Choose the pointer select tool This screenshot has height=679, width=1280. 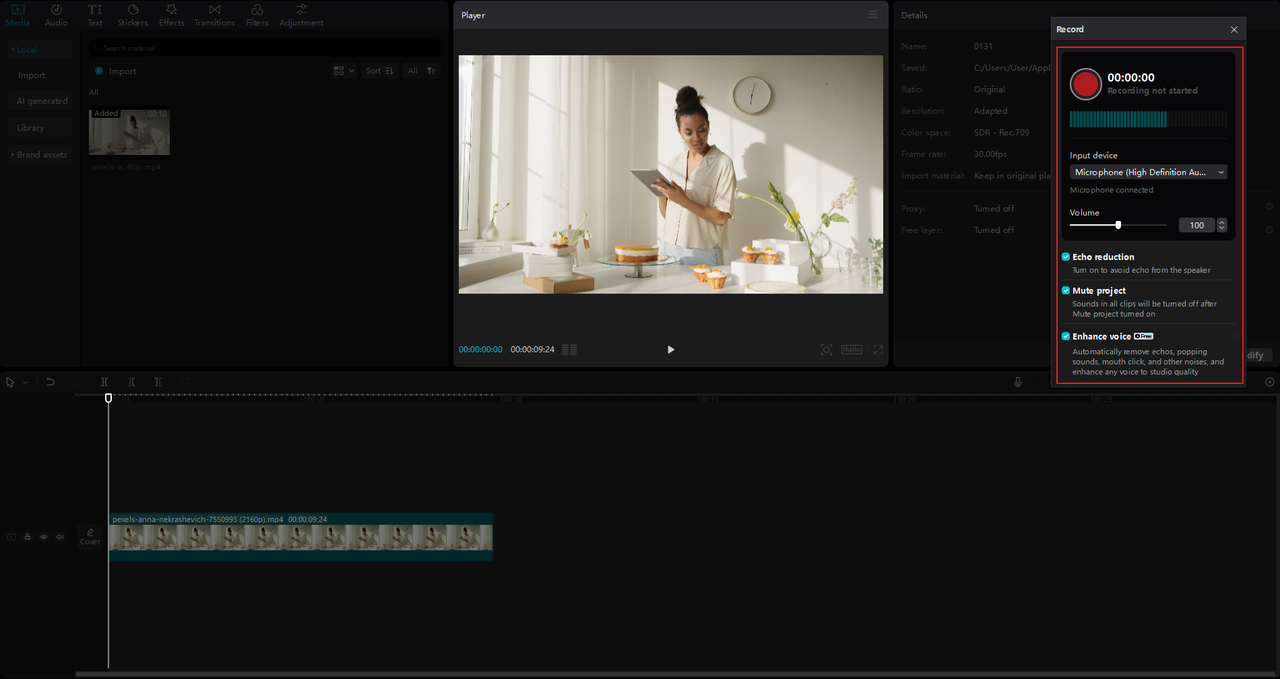[10, 382]
